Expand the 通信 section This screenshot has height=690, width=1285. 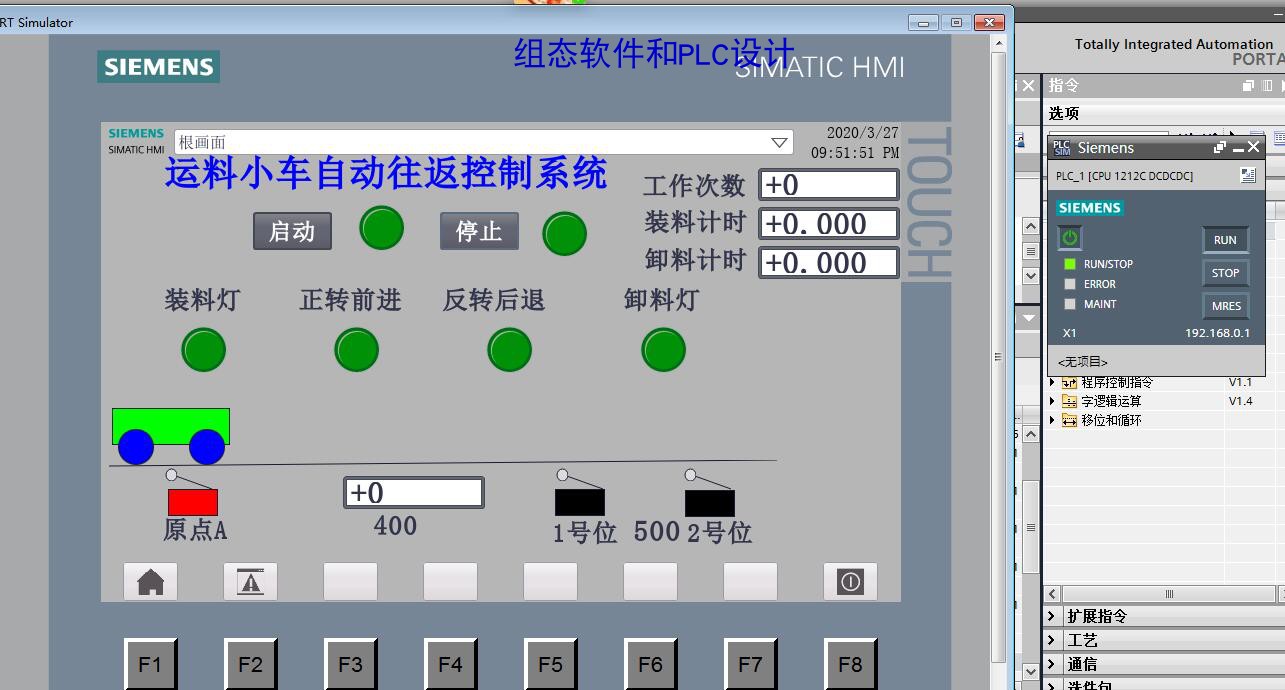(x=1052, y=664)
